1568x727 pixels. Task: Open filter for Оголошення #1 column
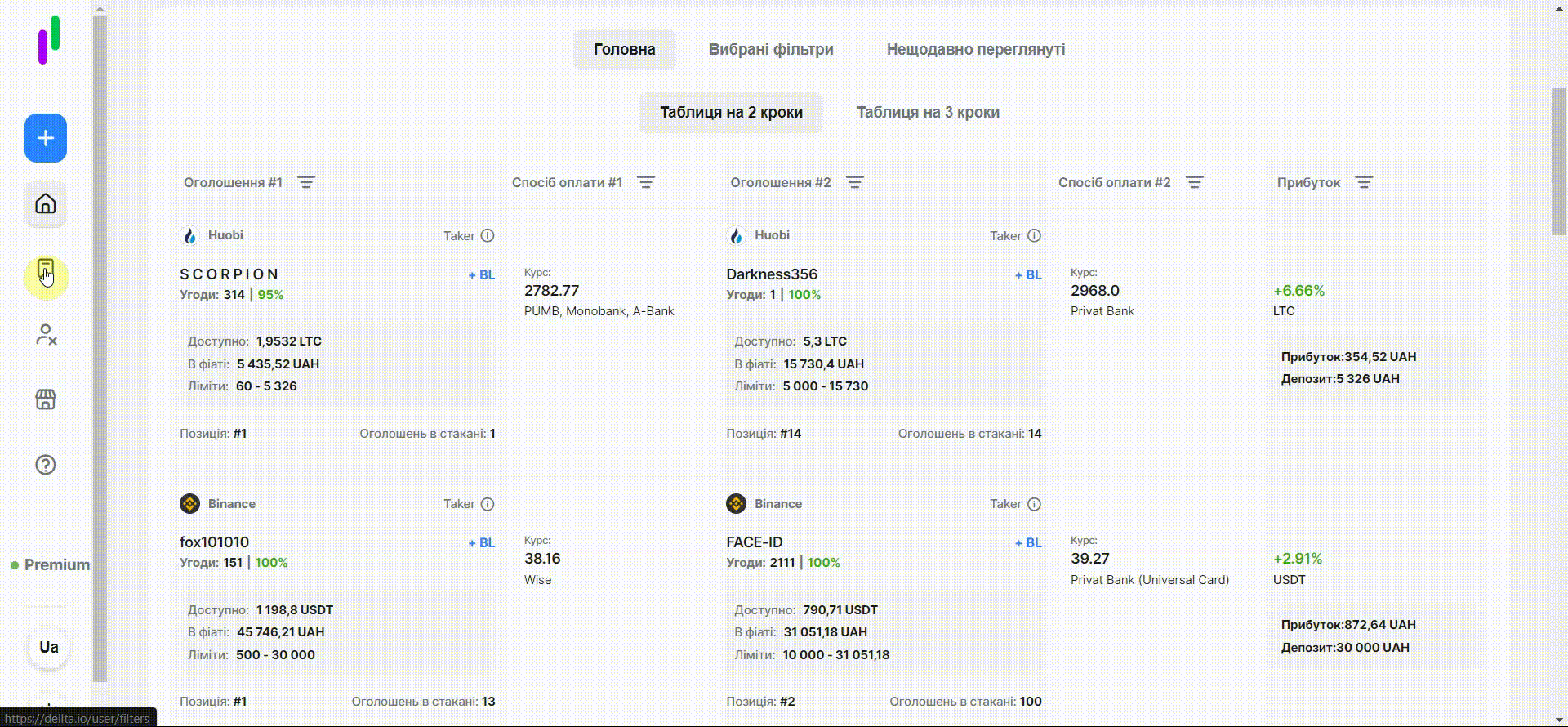coord(306,182)
